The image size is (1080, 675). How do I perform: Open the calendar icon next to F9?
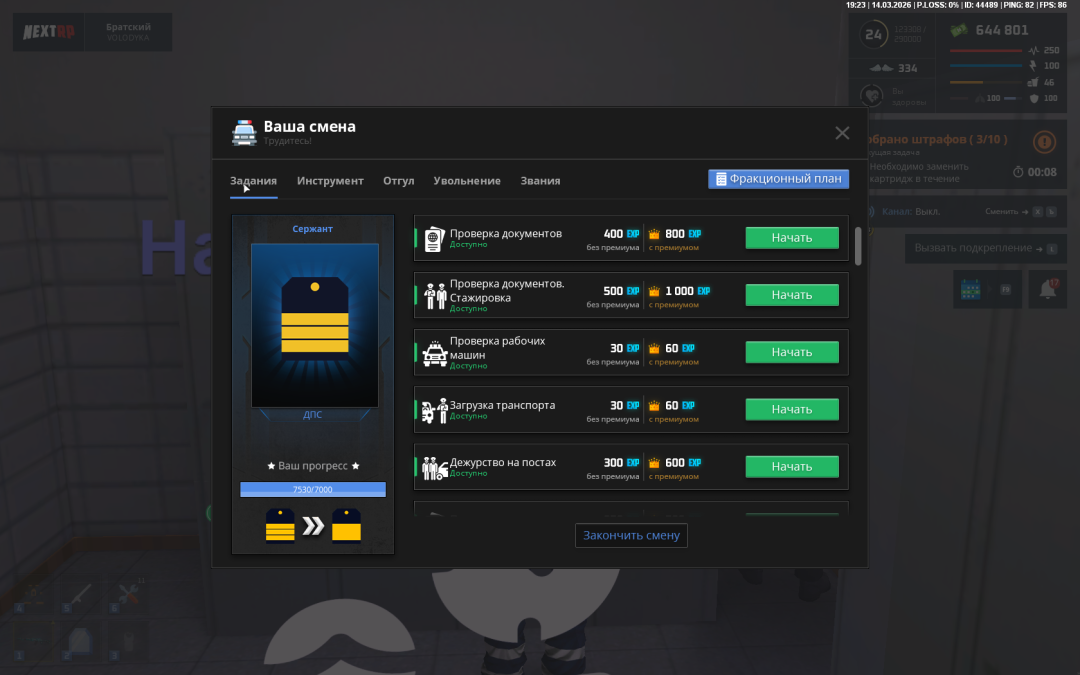968,289
